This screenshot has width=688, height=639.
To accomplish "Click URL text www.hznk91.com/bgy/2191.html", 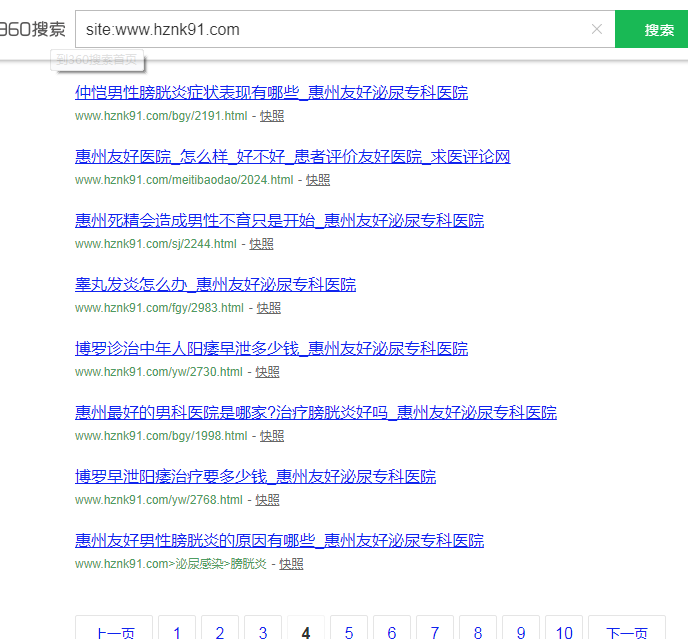I will [x=161, y=116].
